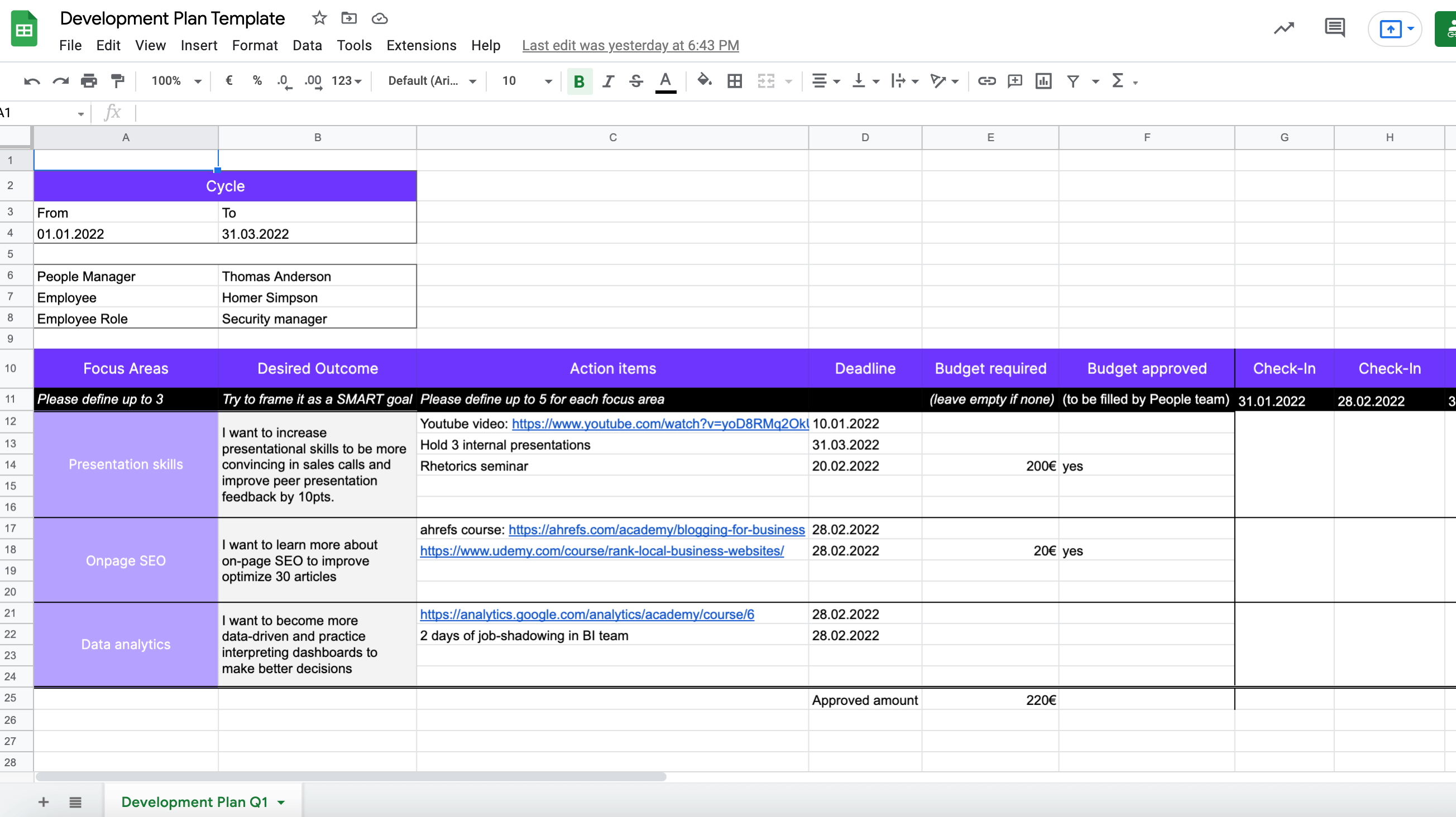Click the Last edit was yesterday link
Screen dimensions: 1456x817
tap(630, 45)
